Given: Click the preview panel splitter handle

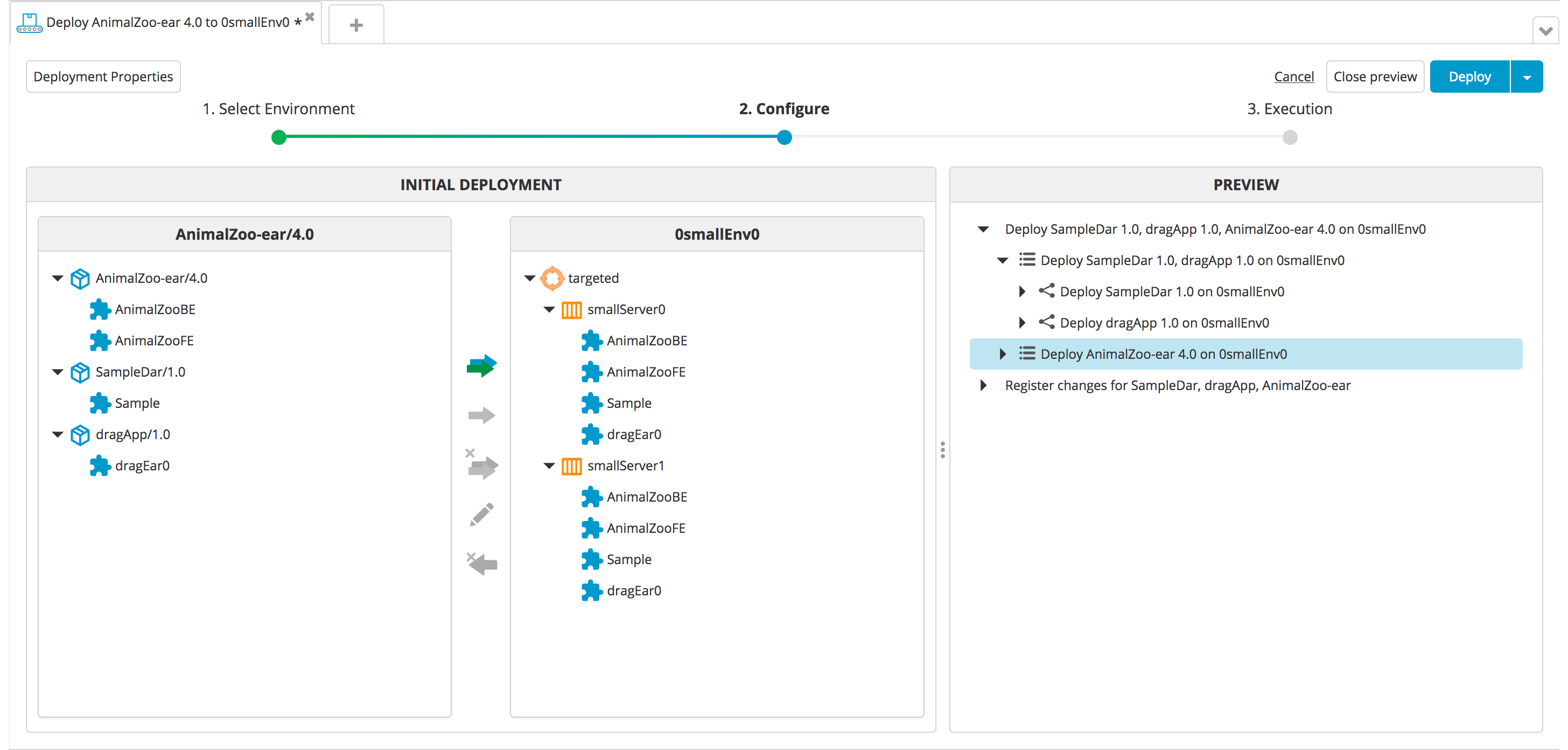Looking at the screenshot, I should click(x=943, y=450).
